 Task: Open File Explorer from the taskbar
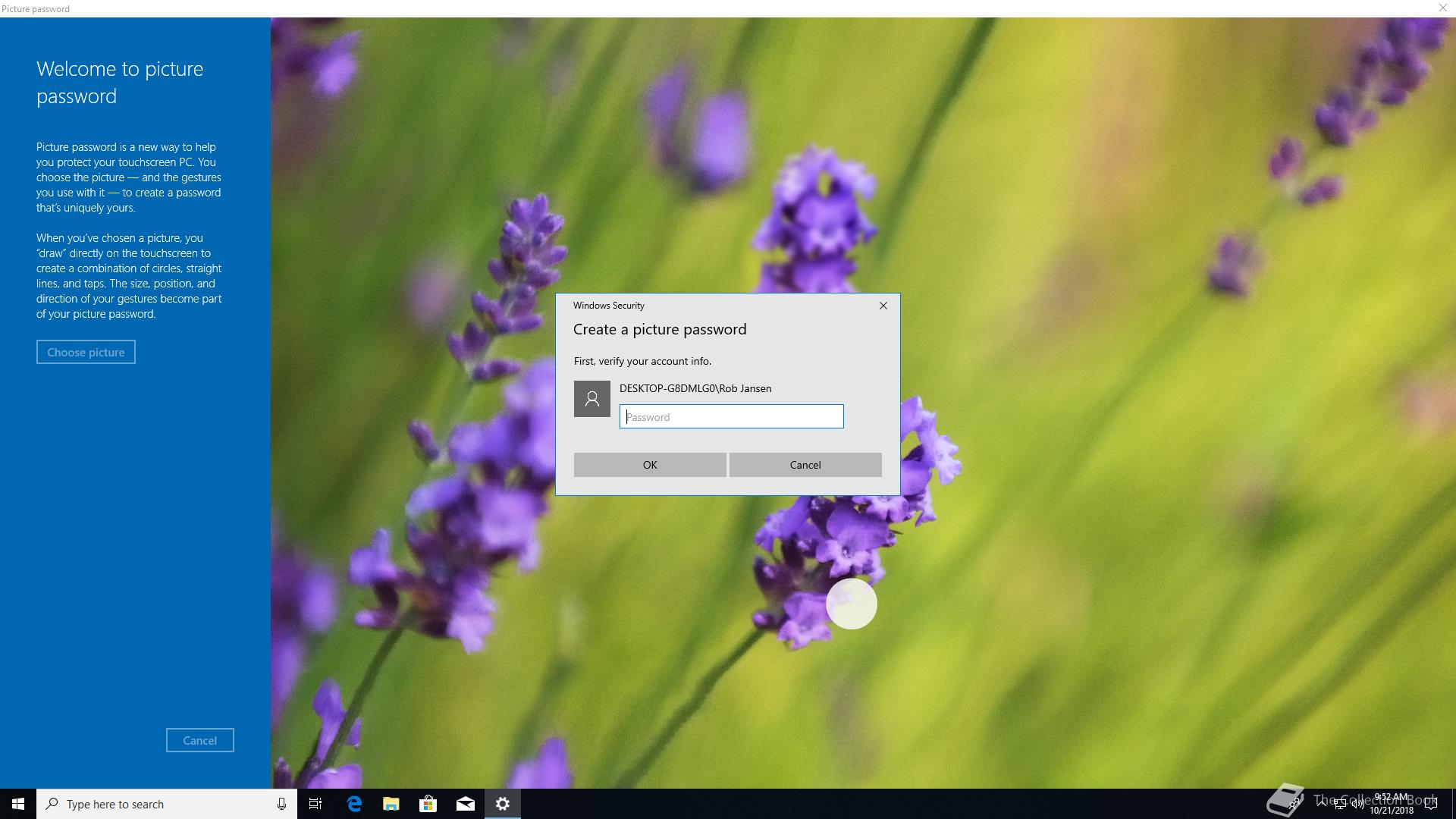pyautogui.click(x=391, y=804)
